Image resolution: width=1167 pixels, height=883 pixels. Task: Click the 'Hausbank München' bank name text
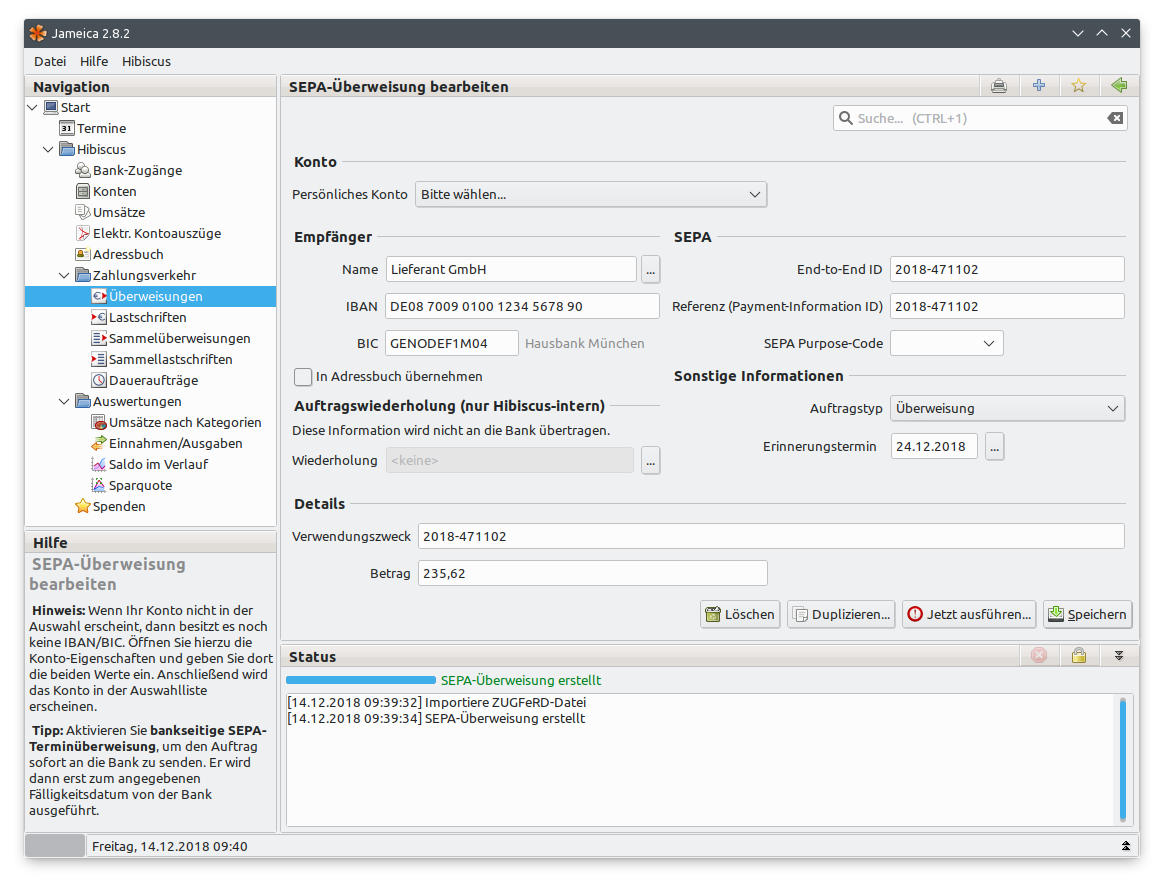click(584, 343)
